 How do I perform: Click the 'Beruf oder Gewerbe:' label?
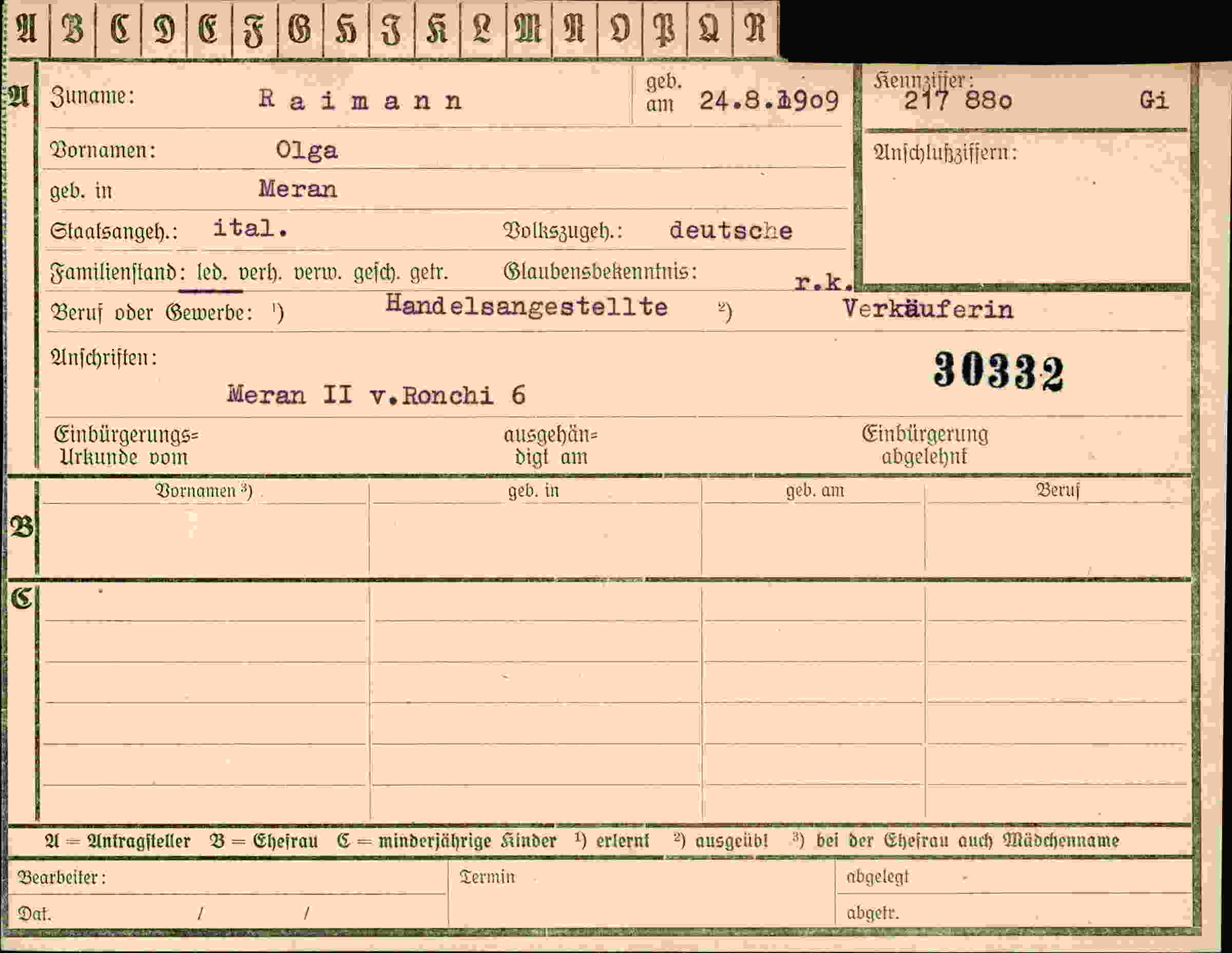tap(152, 313)
